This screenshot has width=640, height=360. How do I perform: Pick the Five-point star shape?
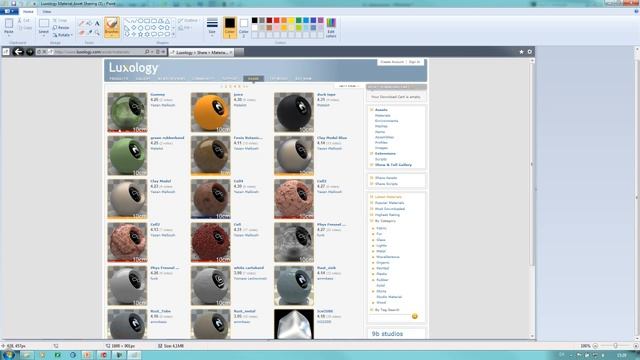tap(140, 35)
